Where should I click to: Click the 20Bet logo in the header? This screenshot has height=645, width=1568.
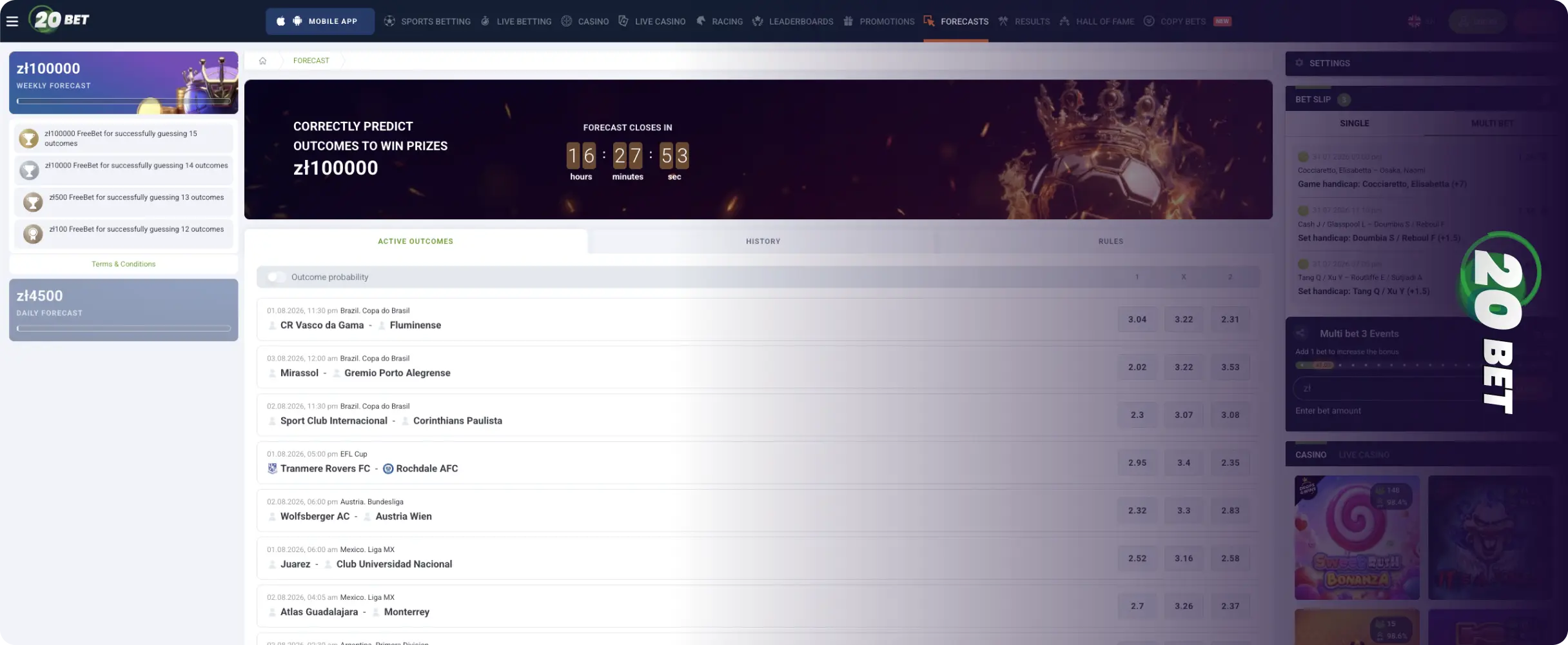[x=59, y=20]
